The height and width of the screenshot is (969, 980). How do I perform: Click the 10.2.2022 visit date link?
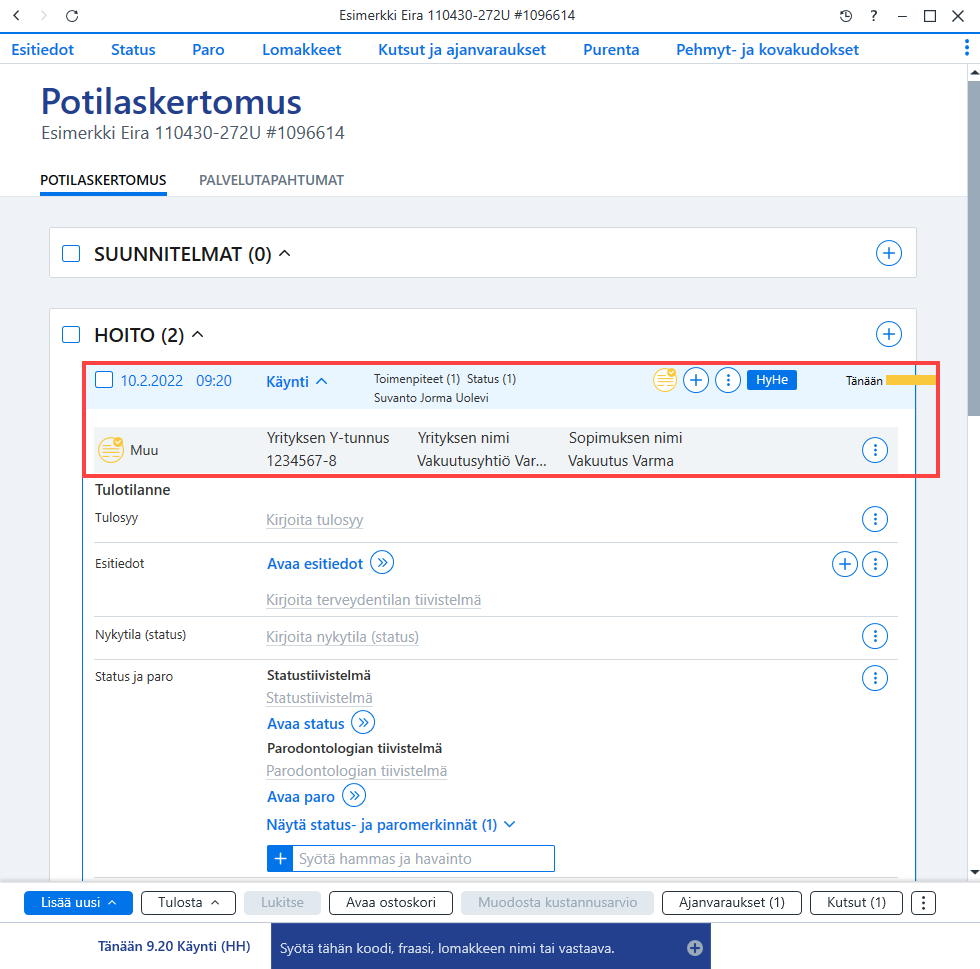[152, 381]
